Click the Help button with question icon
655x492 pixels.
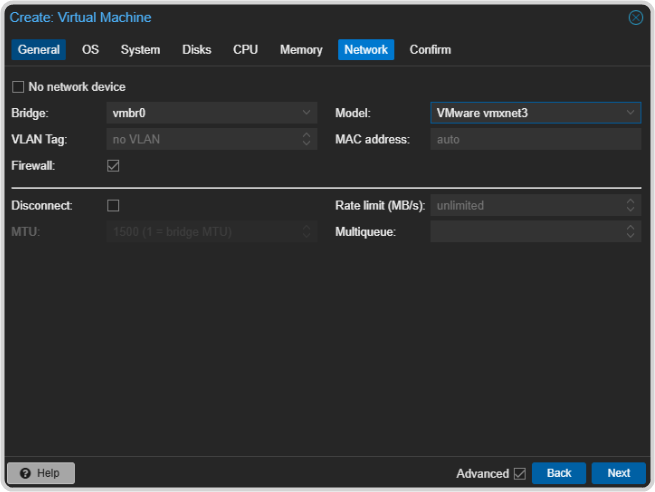point(40,473)
